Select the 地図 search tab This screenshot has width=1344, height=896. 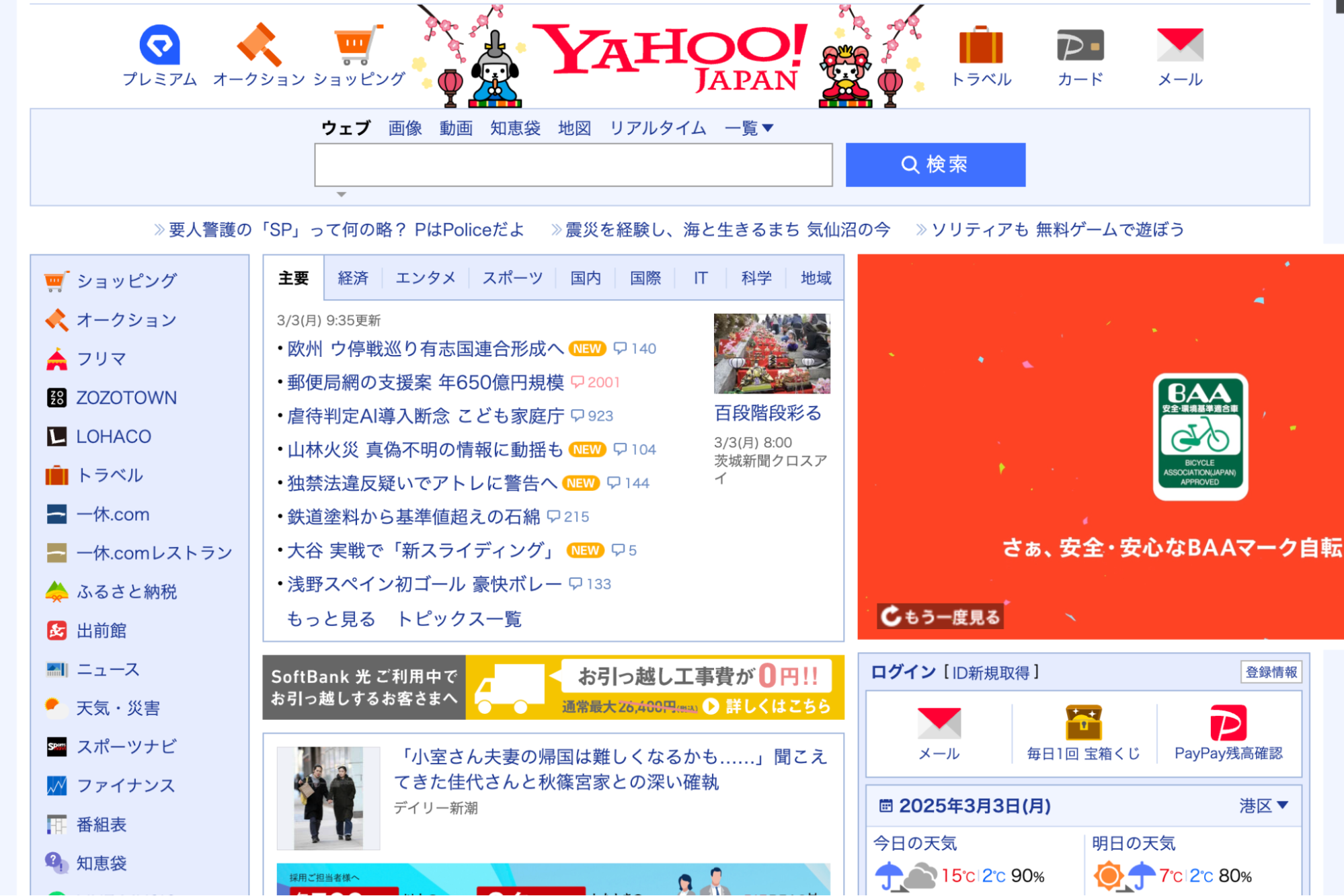pyautogui.click(x=574, y=128)
